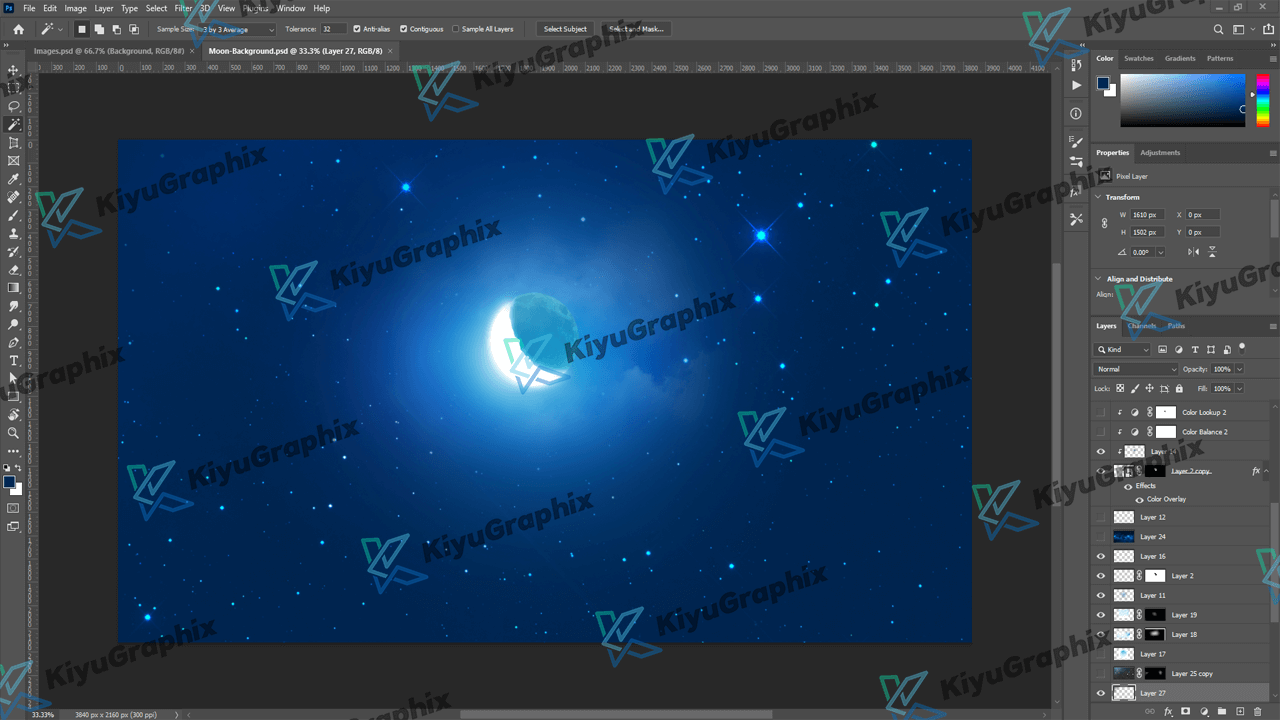The width and height of the screenshot is (1280, 720).
Task: Open the Sample Size dropdown
Action: click(215, 29)
